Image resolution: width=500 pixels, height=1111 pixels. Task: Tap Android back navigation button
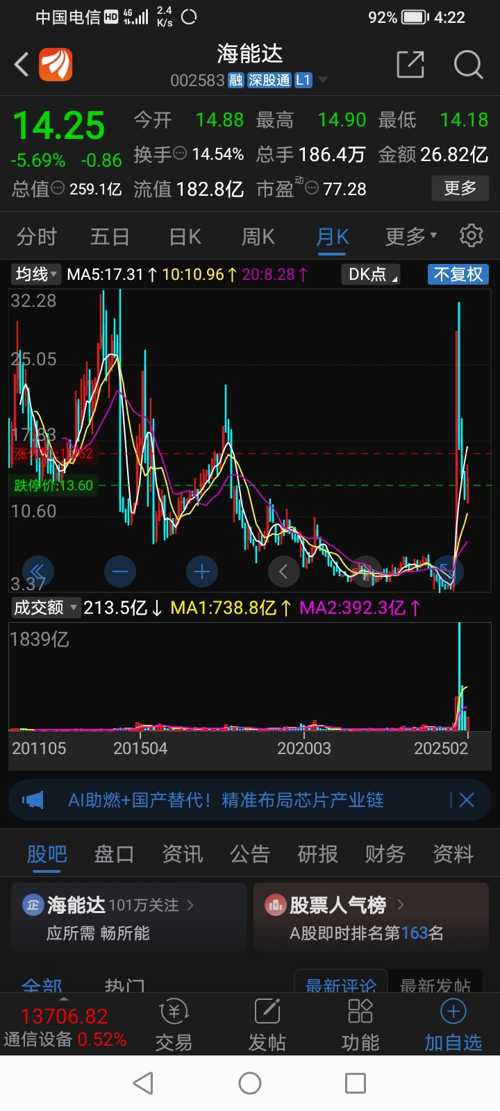[144, 1083]
